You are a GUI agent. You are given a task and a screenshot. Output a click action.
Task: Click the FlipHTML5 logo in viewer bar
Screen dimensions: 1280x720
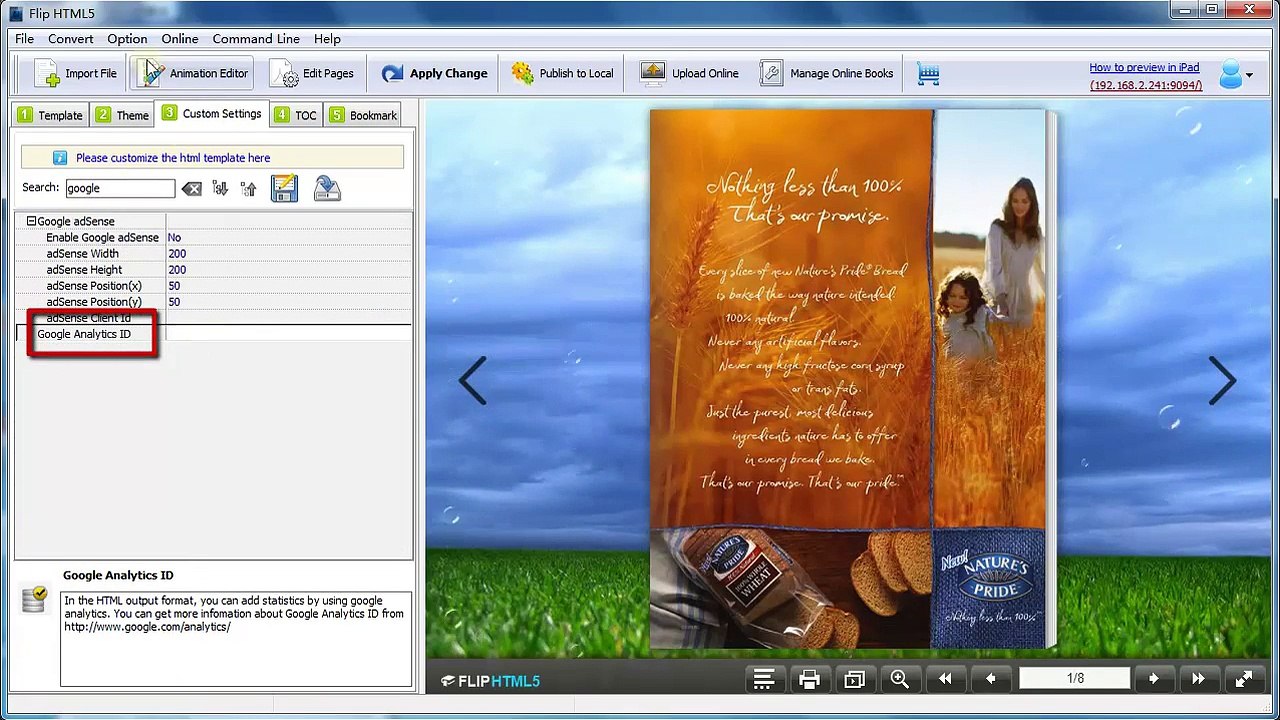click(490, 681)
